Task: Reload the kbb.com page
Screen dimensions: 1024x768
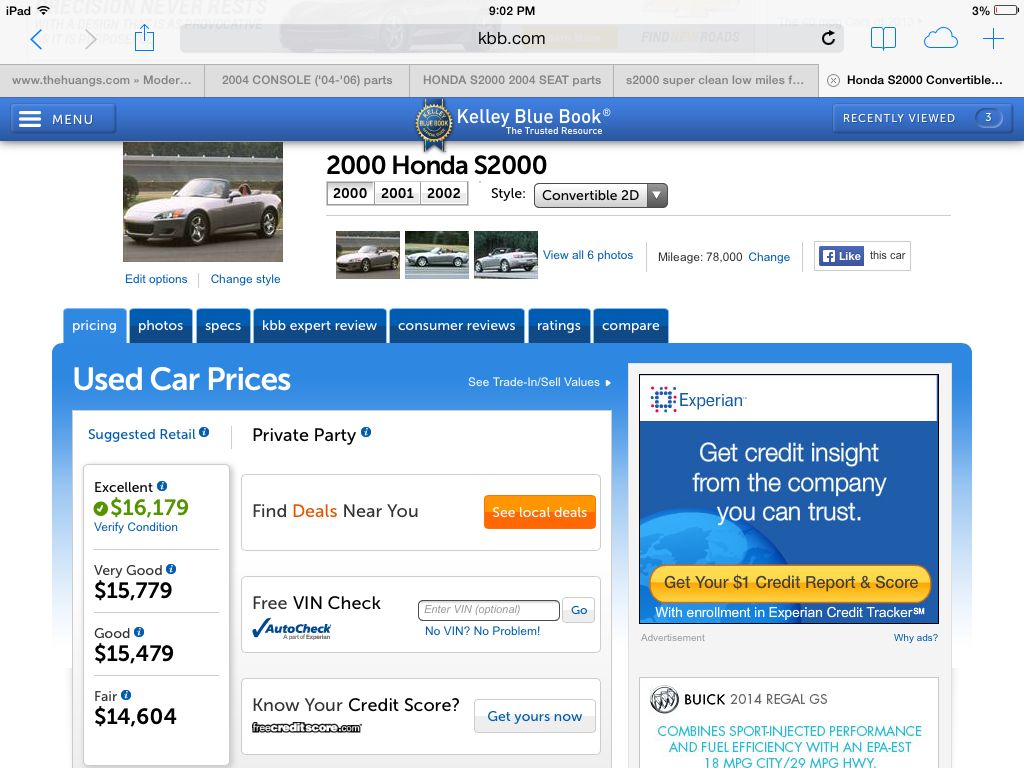Action: pyautogui.click(x=828, y=38)
